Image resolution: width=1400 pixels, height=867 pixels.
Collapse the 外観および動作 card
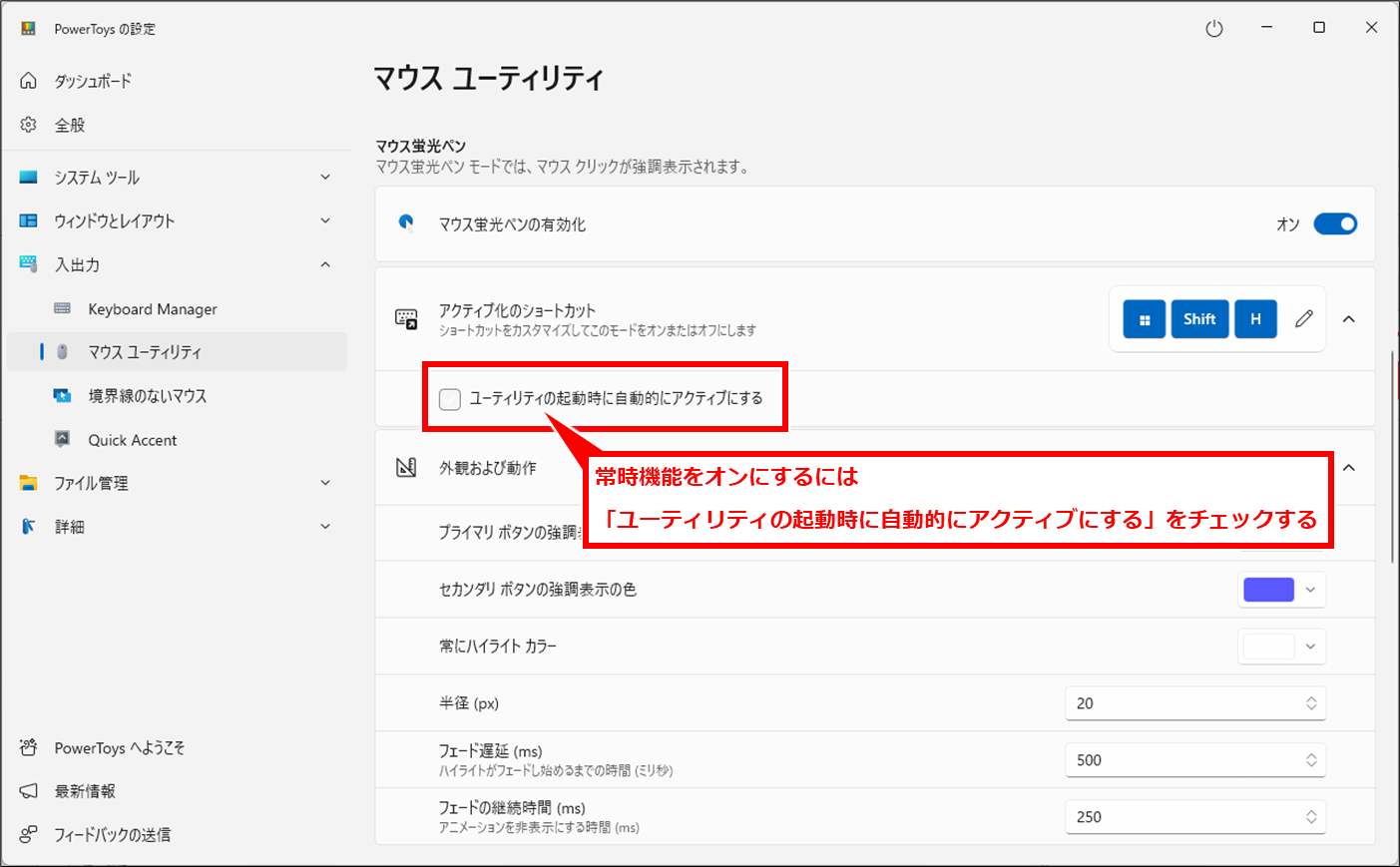[1349, 467]
